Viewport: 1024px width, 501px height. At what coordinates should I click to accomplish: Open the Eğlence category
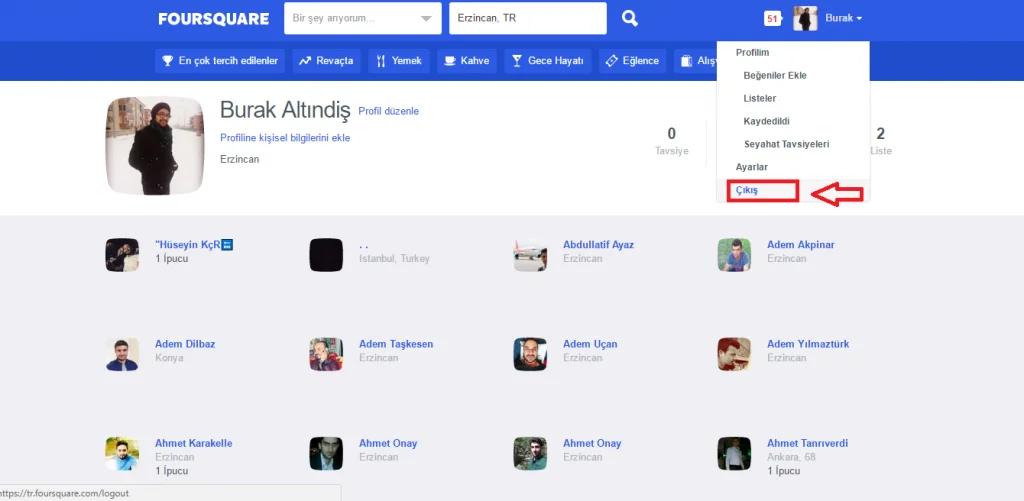coord(633,61)
